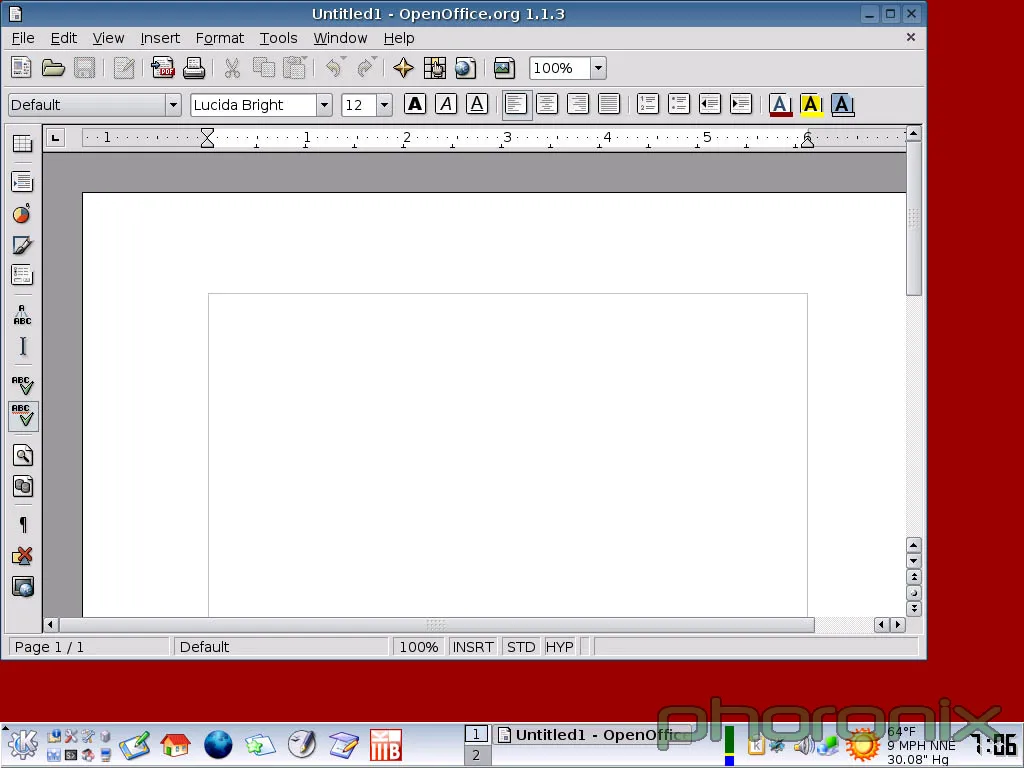Image resolution: width=1024 pixels, height=768 pixels.
Task: Open Find and Replace magnifier icon
Action: click(23, 455)
